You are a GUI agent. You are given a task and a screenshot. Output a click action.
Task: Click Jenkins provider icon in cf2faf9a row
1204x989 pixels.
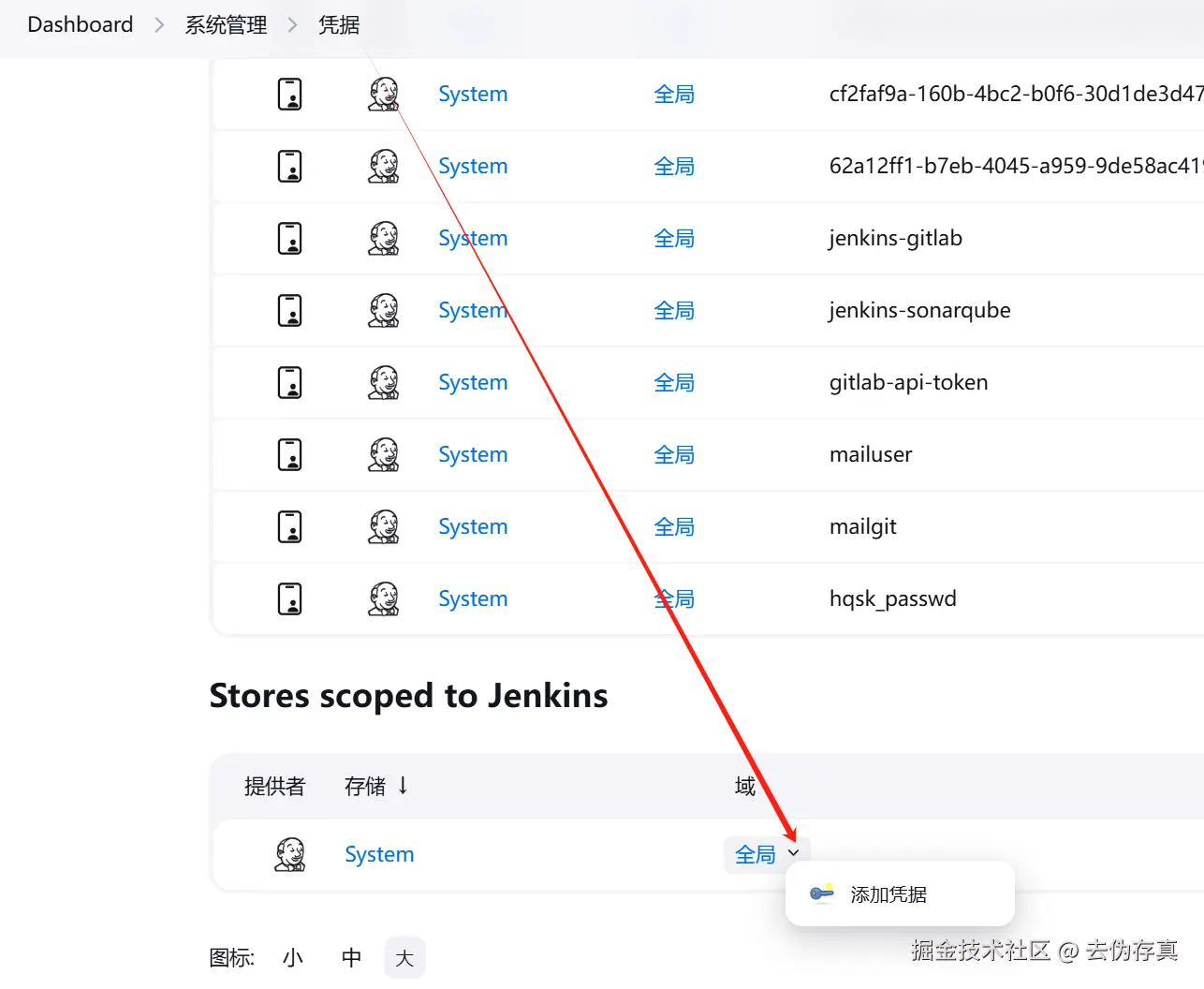point(384,95)
